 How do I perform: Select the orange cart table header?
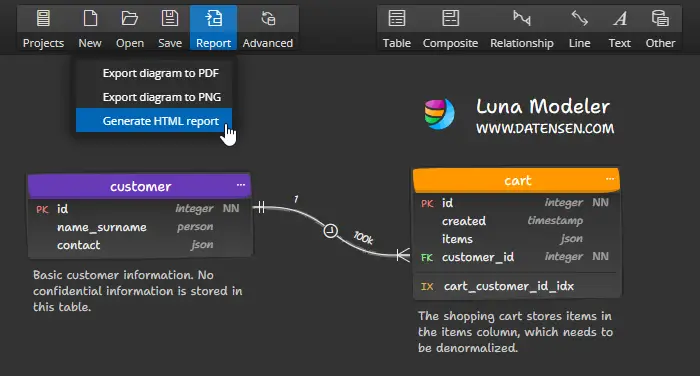[517, 180]
